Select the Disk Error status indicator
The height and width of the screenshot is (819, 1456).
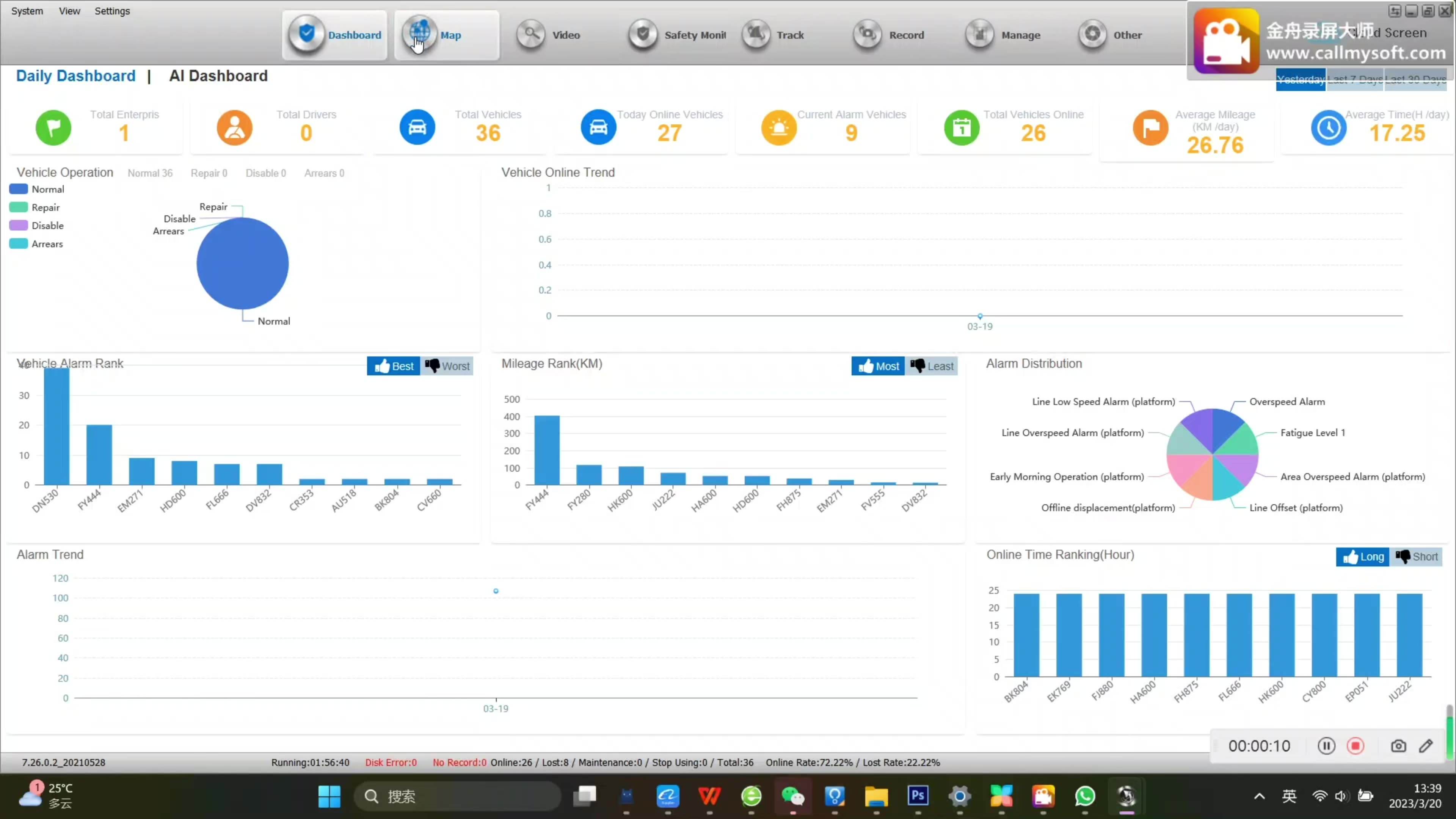pos(391,763)
